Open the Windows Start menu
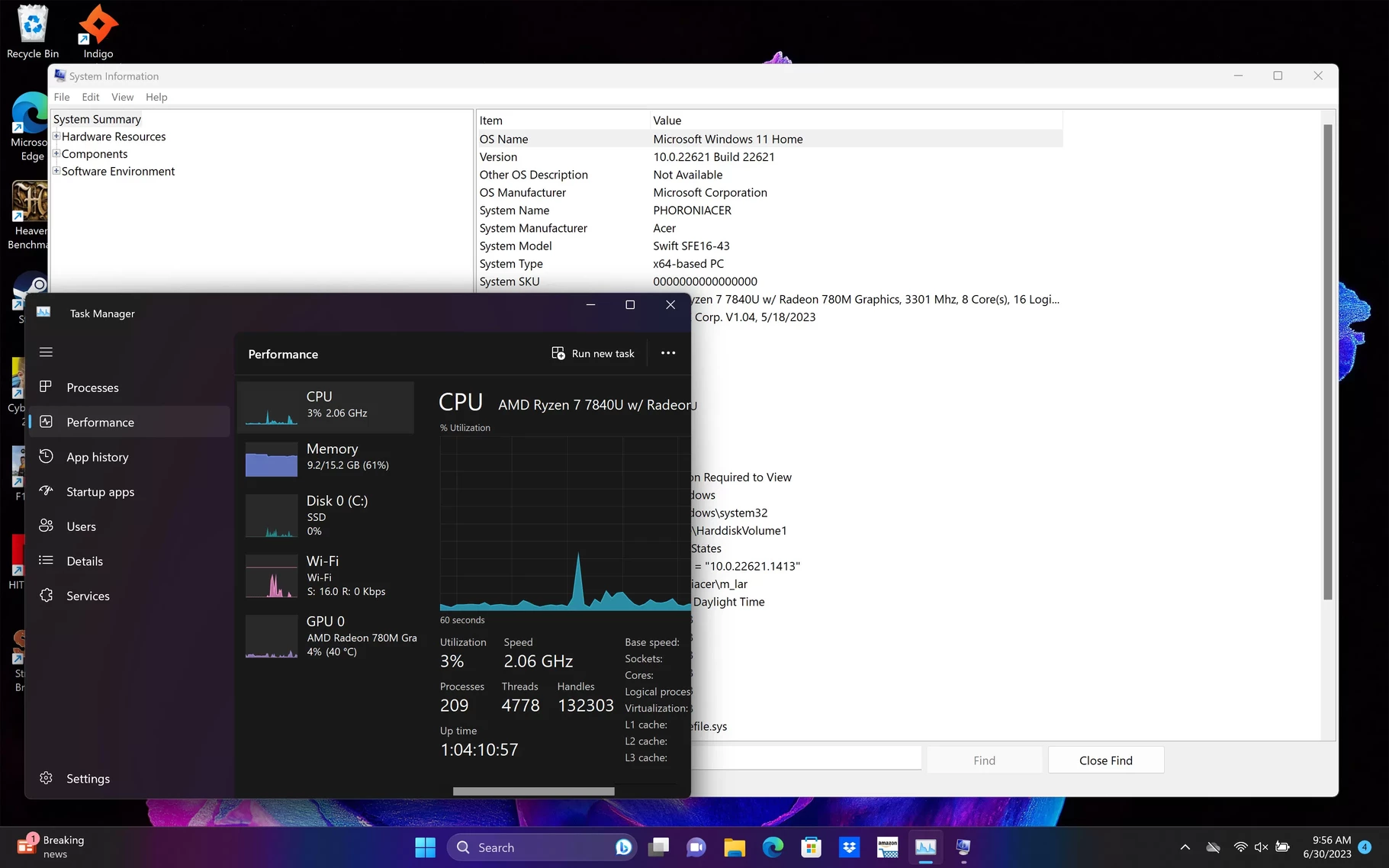This screenshot has width=1389, height=868. [x=425, y=847]
